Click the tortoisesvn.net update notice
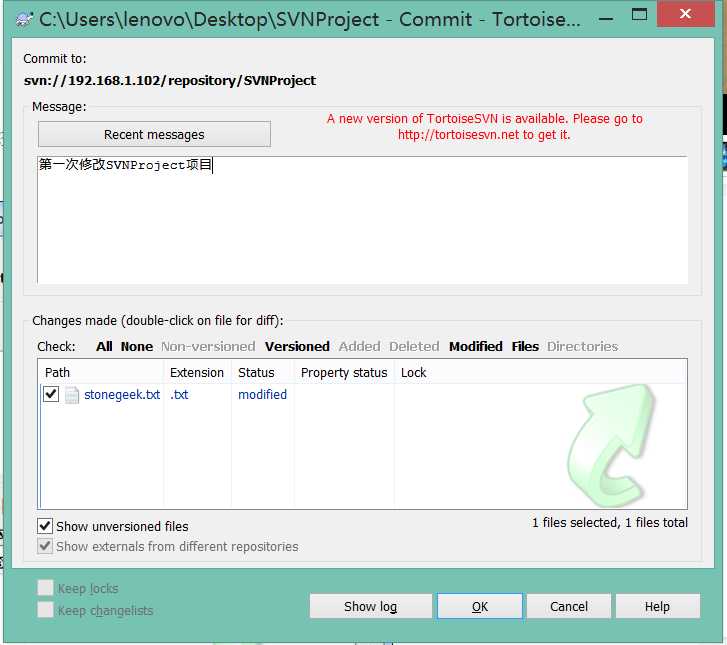 [x=485, y=127]
